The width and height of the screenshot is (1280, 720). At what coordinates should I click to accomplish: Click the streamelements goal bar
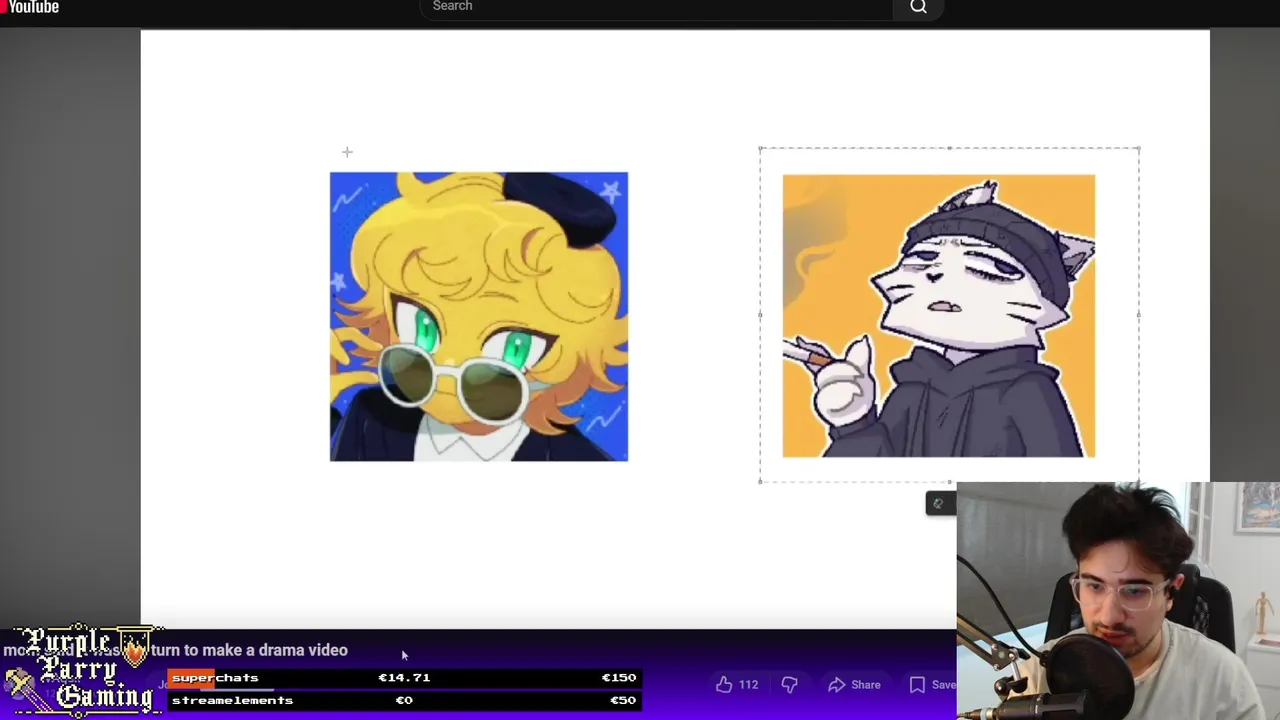pos(404,700)
